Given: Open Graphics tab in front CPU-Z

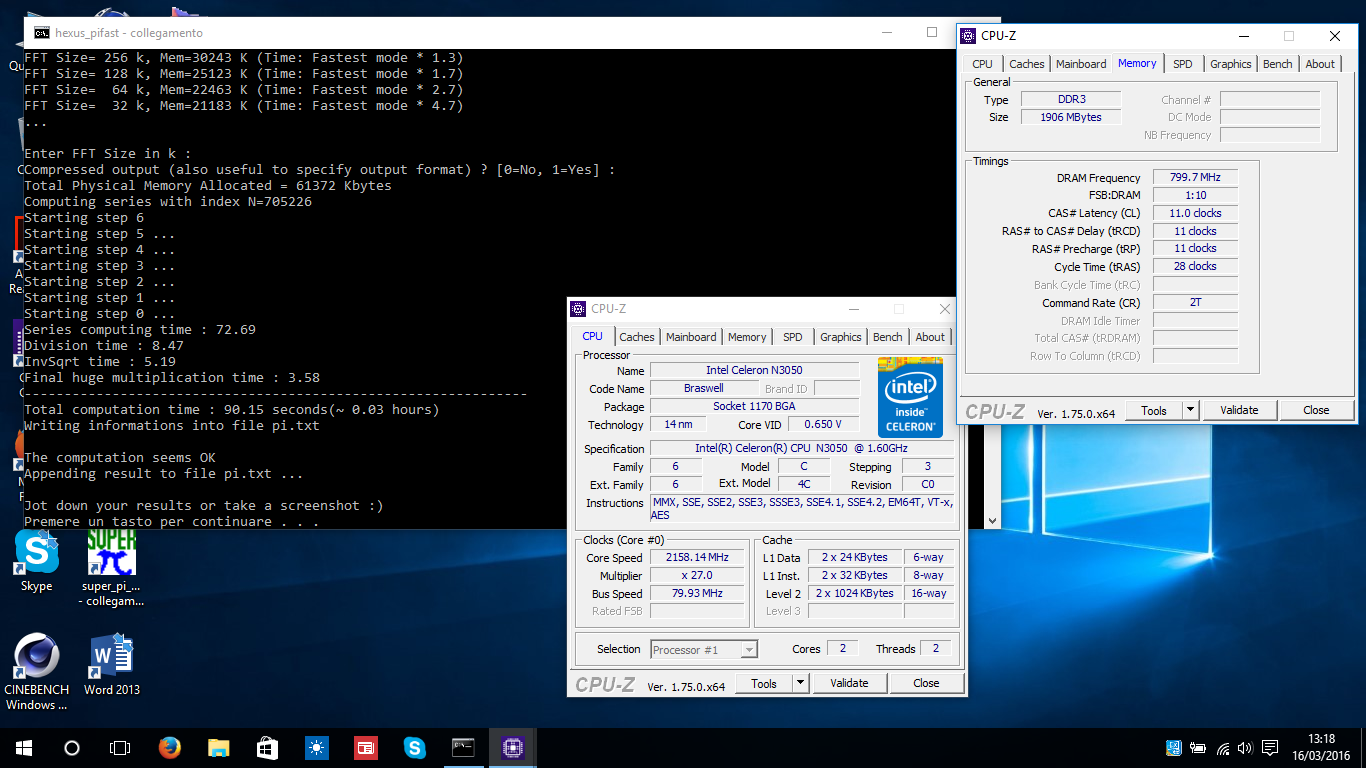Looking at the screenshot, I should (841, 337).
